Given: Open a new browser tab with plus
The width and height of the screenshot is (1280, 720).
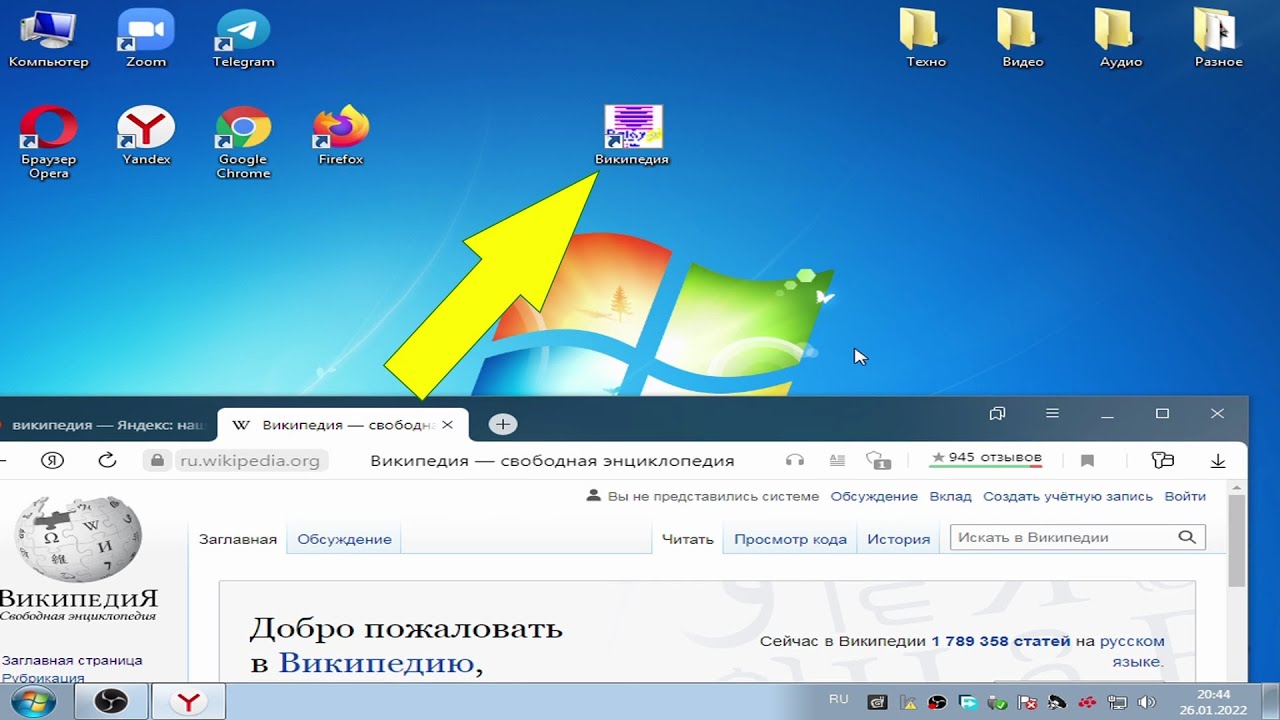Looking at the screenshot, I should 503,424.
